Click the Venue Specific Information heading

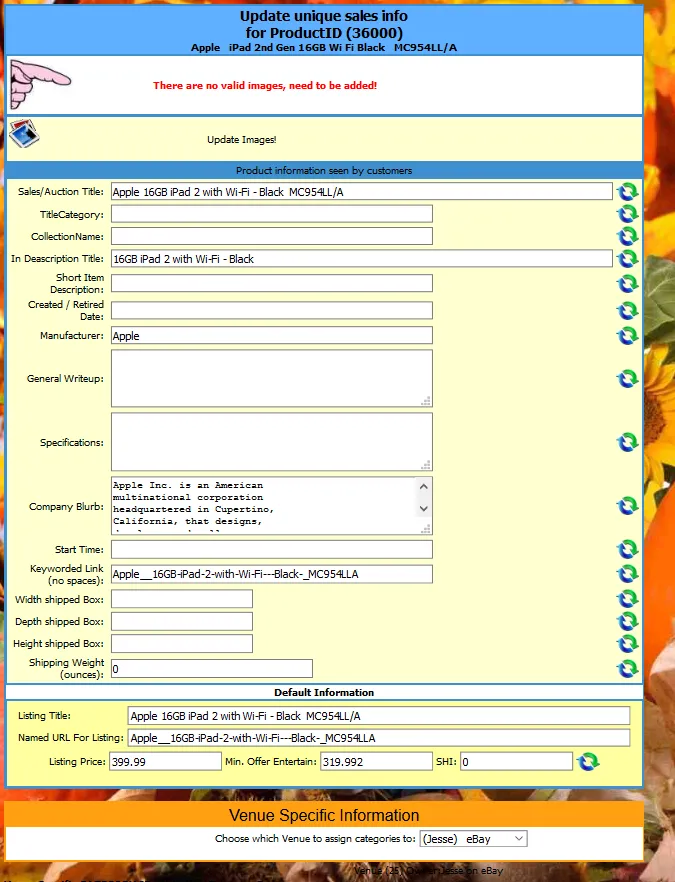coord(324,815)
